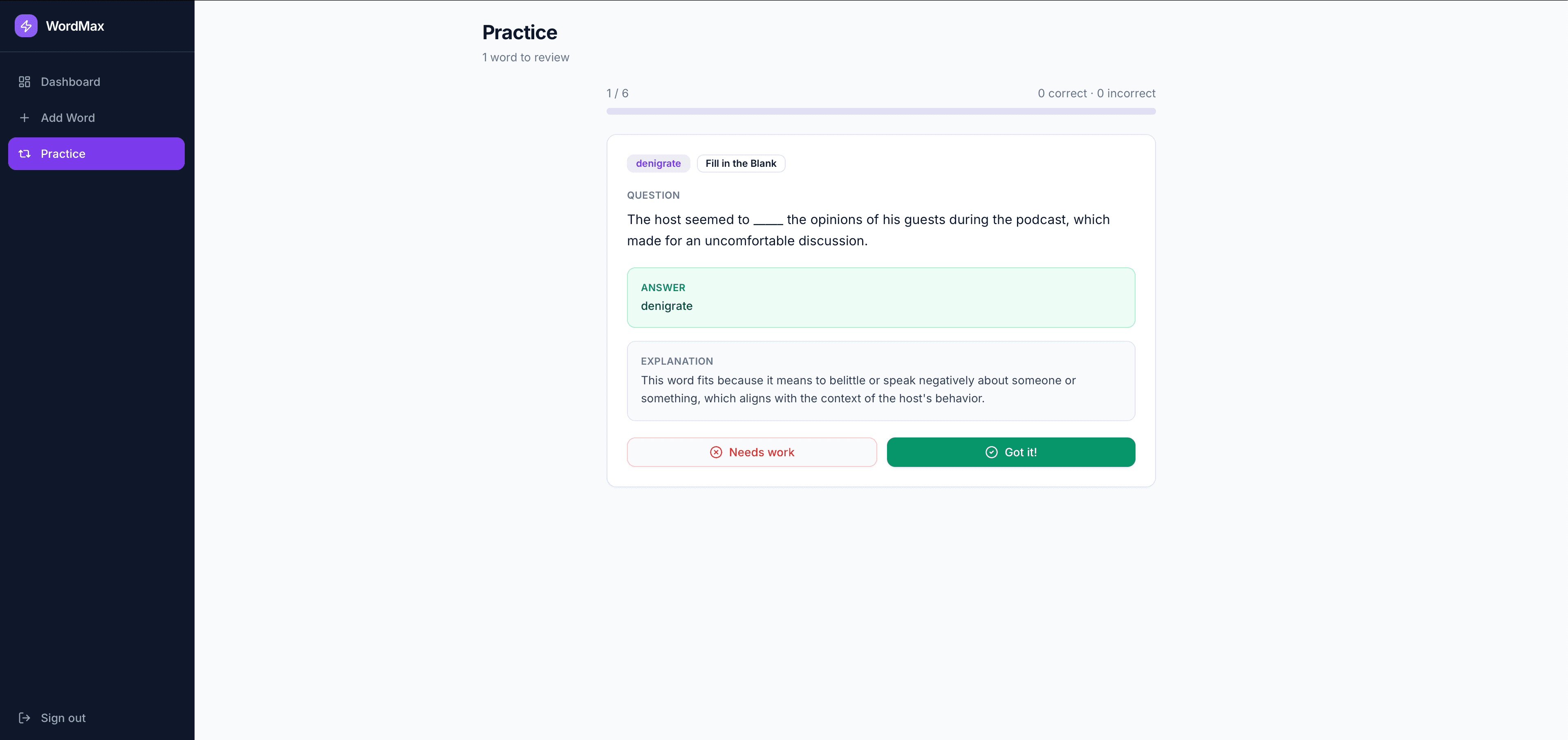Click the practice progress bar
The width and height of the screenshot is (1568, 740).
pyautogui.click(x=881, y=112)
